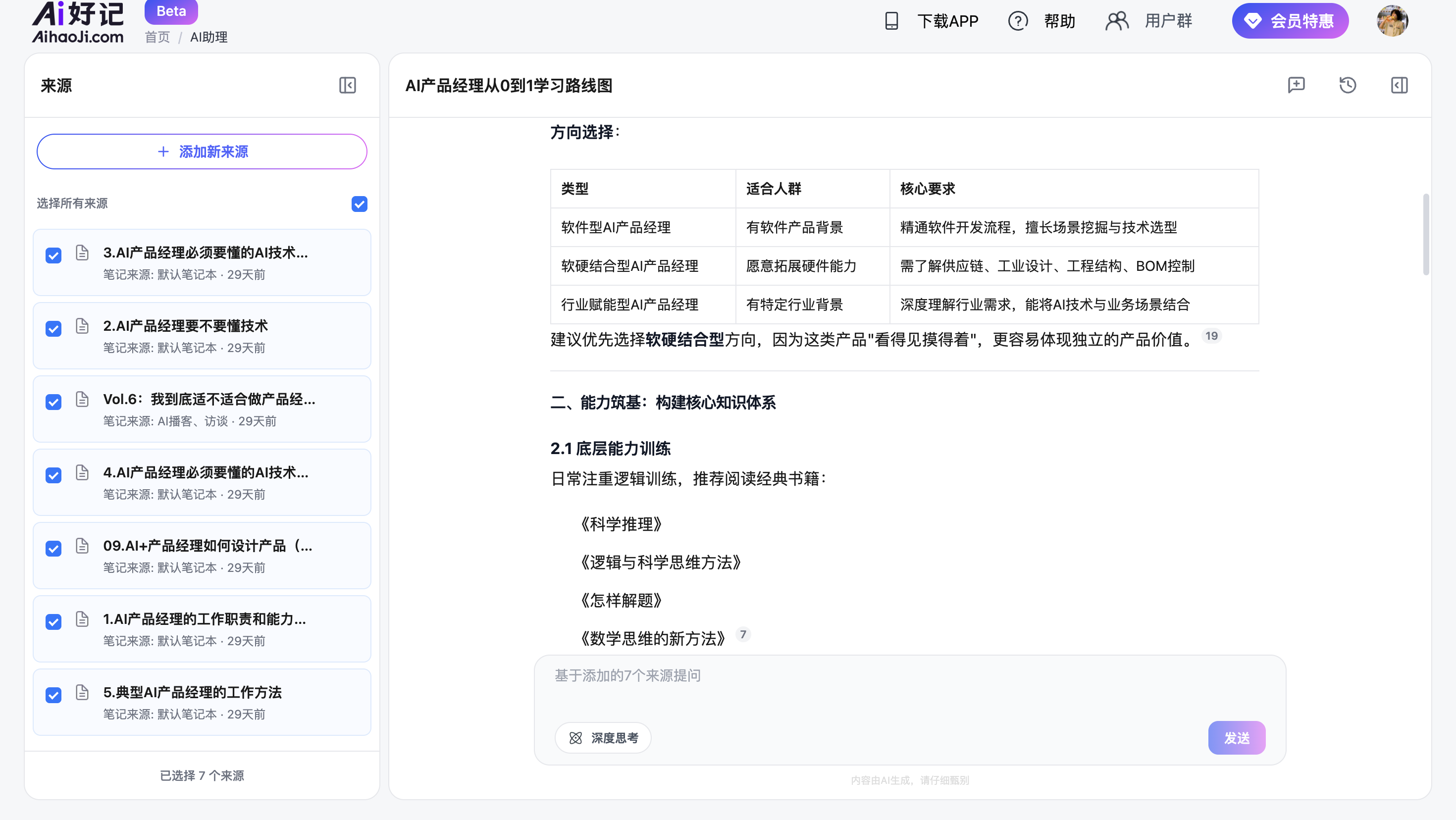Select the AI助理 breadcrumb item

coord(208,37)
